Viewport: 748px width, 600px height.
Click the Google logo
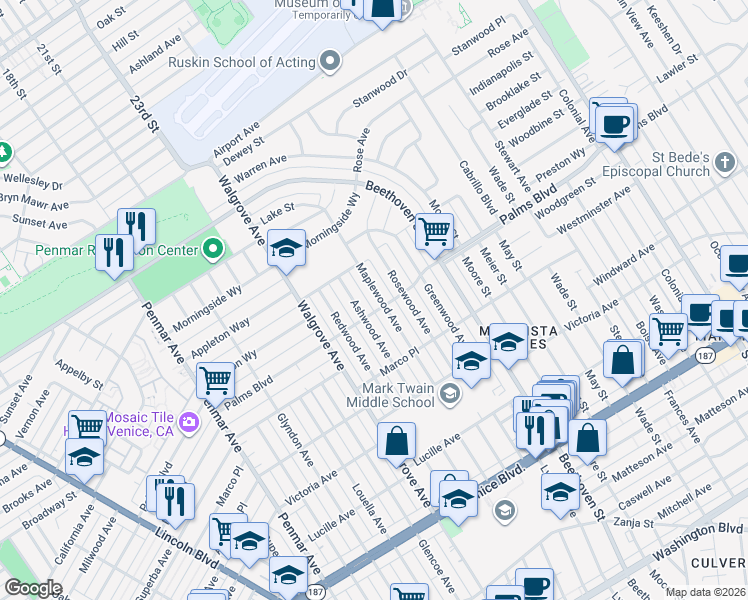point(33,589)
